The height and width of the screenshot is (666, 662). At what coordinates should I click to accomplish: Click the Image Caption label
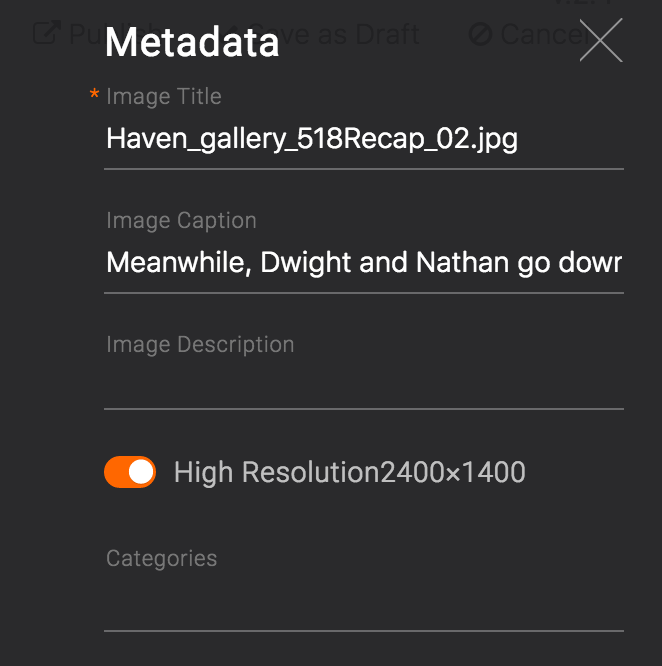coord(181,221)
